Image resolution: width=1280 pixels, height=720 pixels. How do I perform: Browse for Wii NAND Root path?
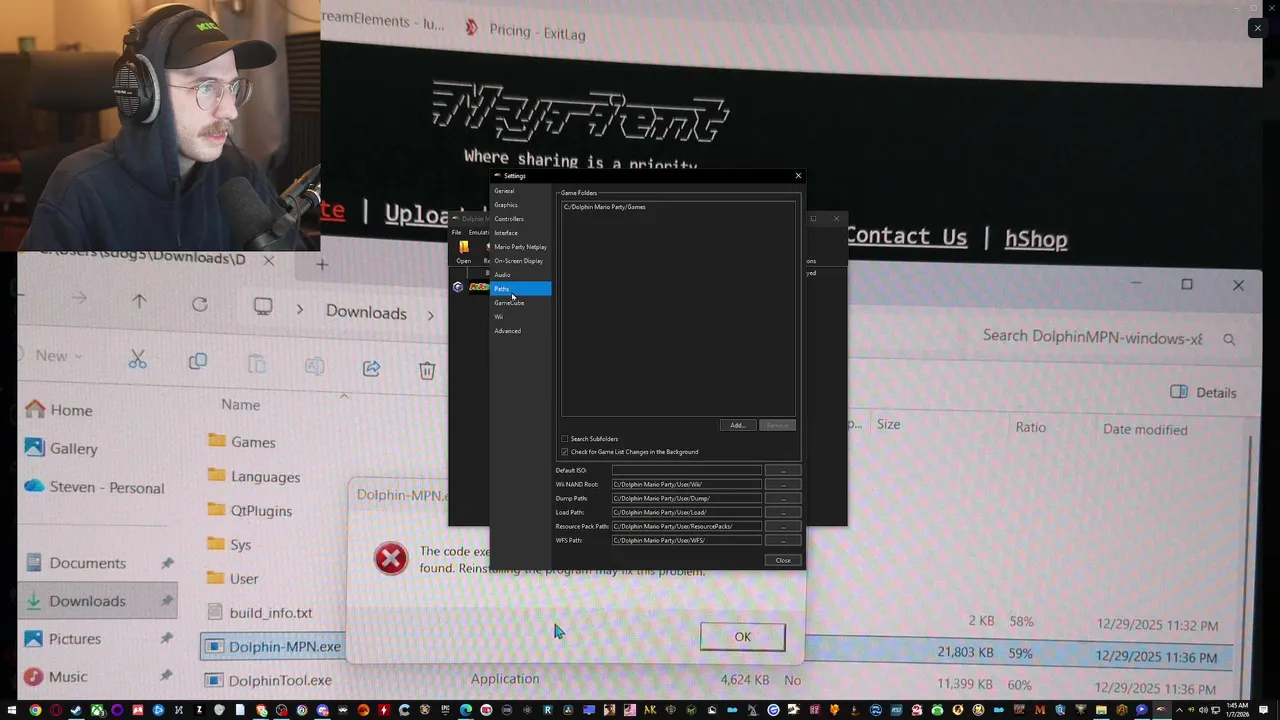pos(783,484)
